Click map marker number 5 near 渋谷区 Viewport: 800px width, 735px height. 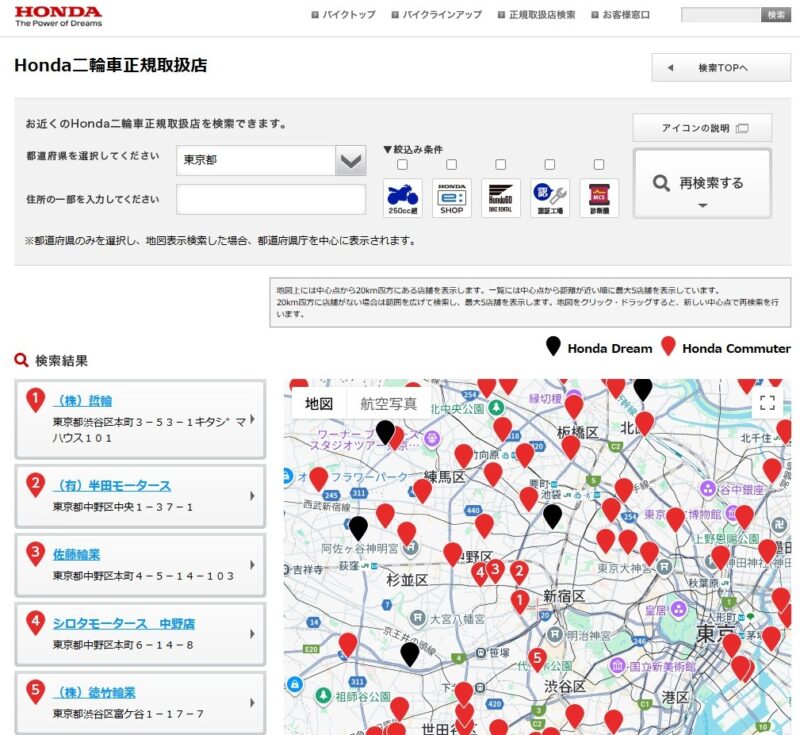coord(537,659)
